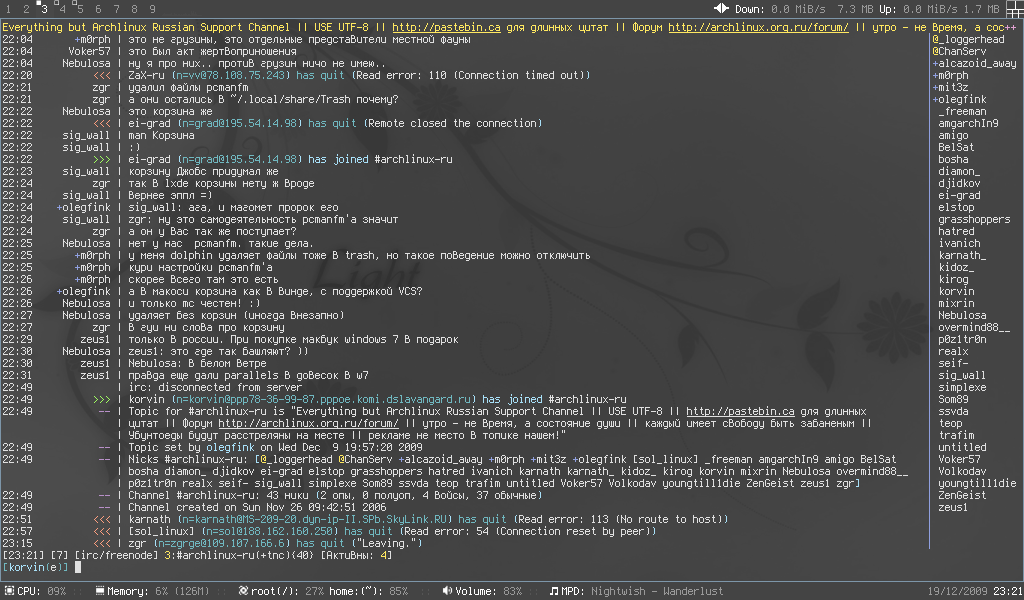Click the Volume speaker icon

coord(445,591)
